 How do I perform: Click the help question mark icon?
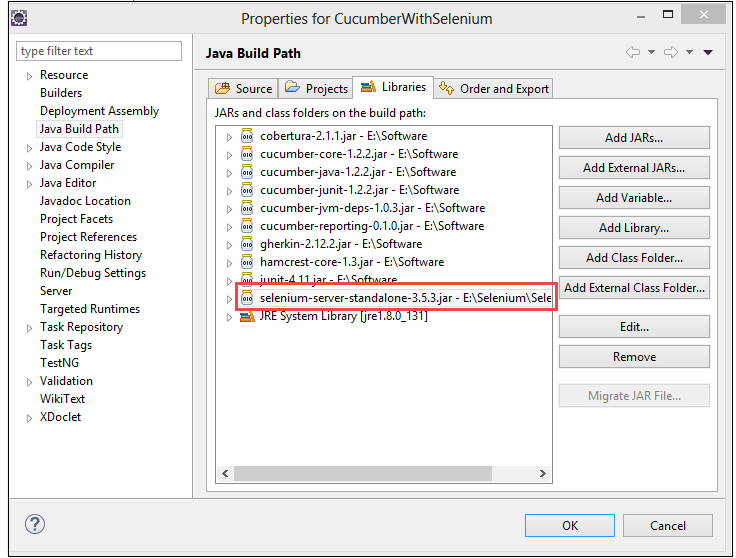pyautogui.click(x=35, y=524)
